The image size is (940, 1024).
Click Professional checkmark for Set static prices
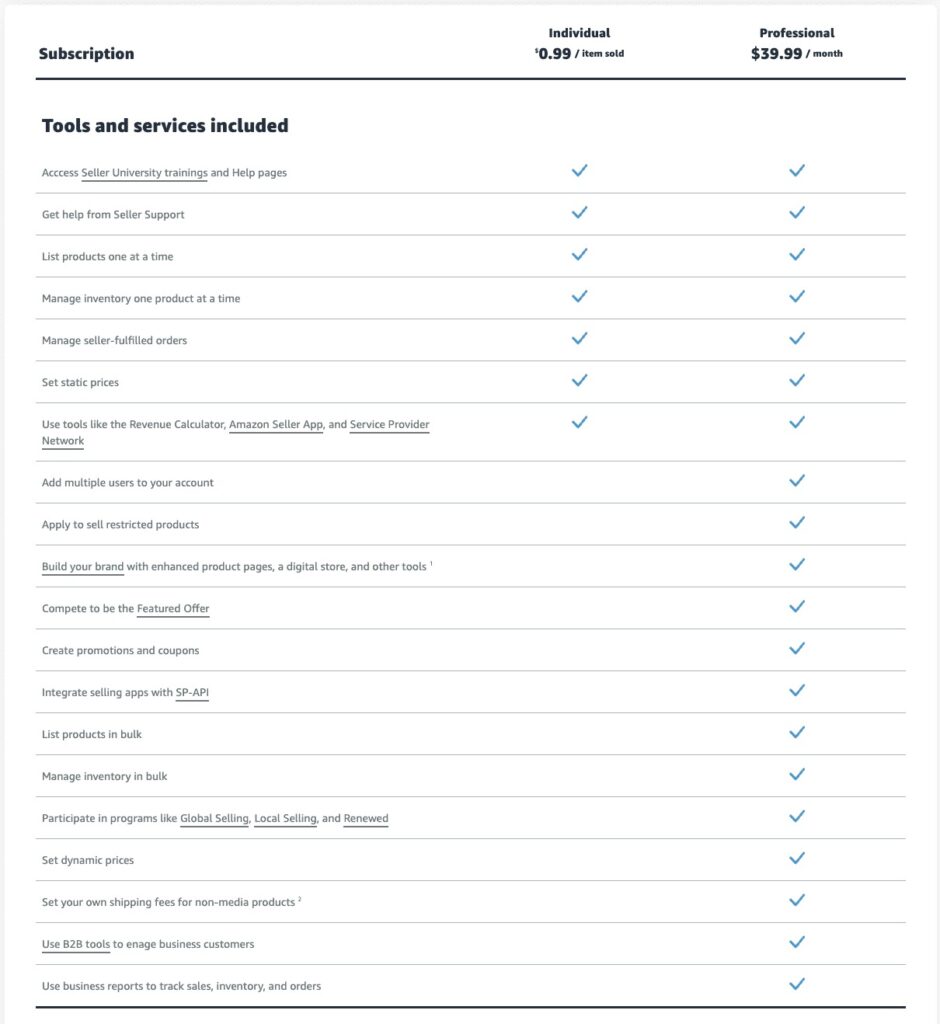(x=797, y=381)
